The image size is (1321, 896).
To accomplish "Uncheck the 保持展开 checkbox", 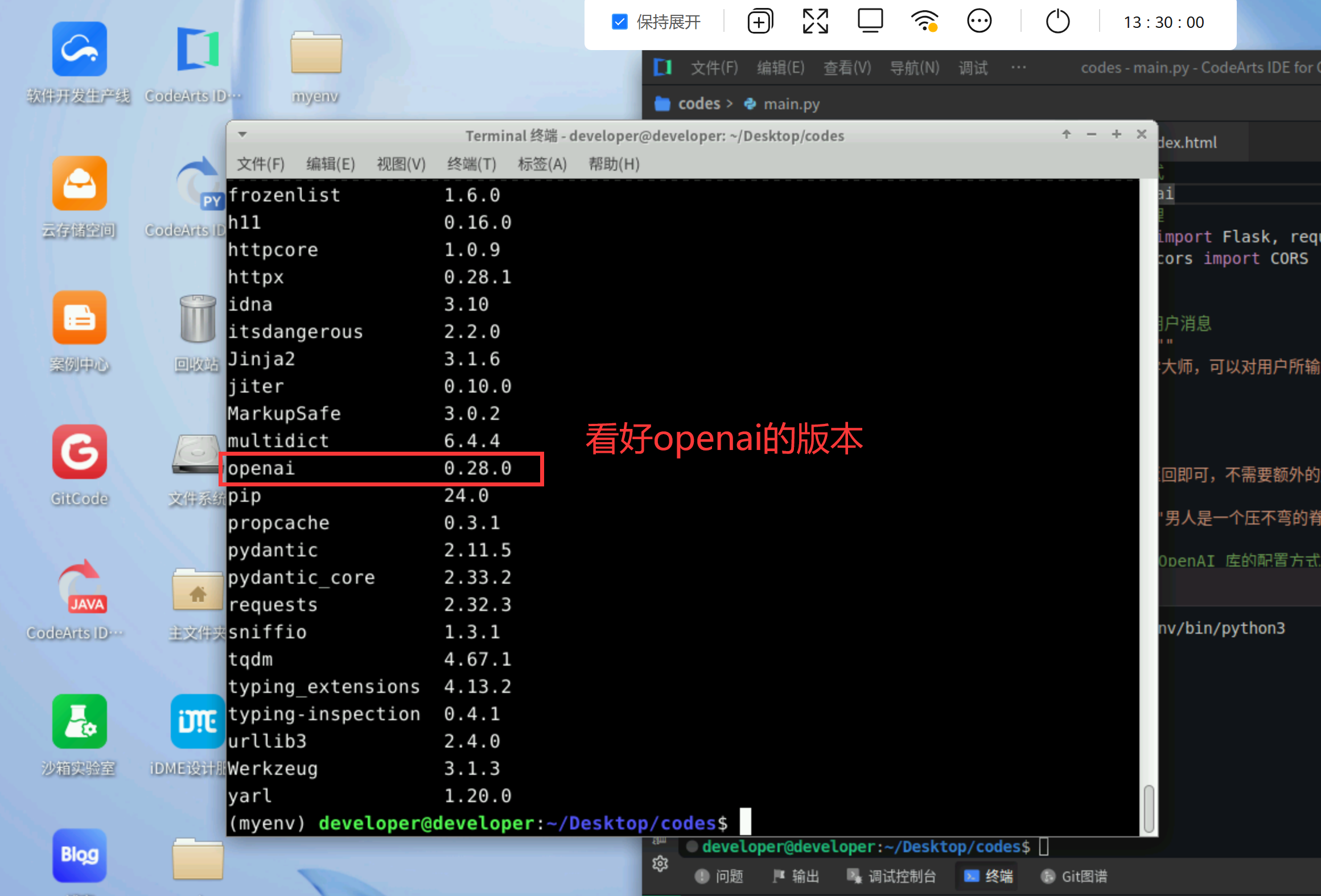I will (619, 22).
